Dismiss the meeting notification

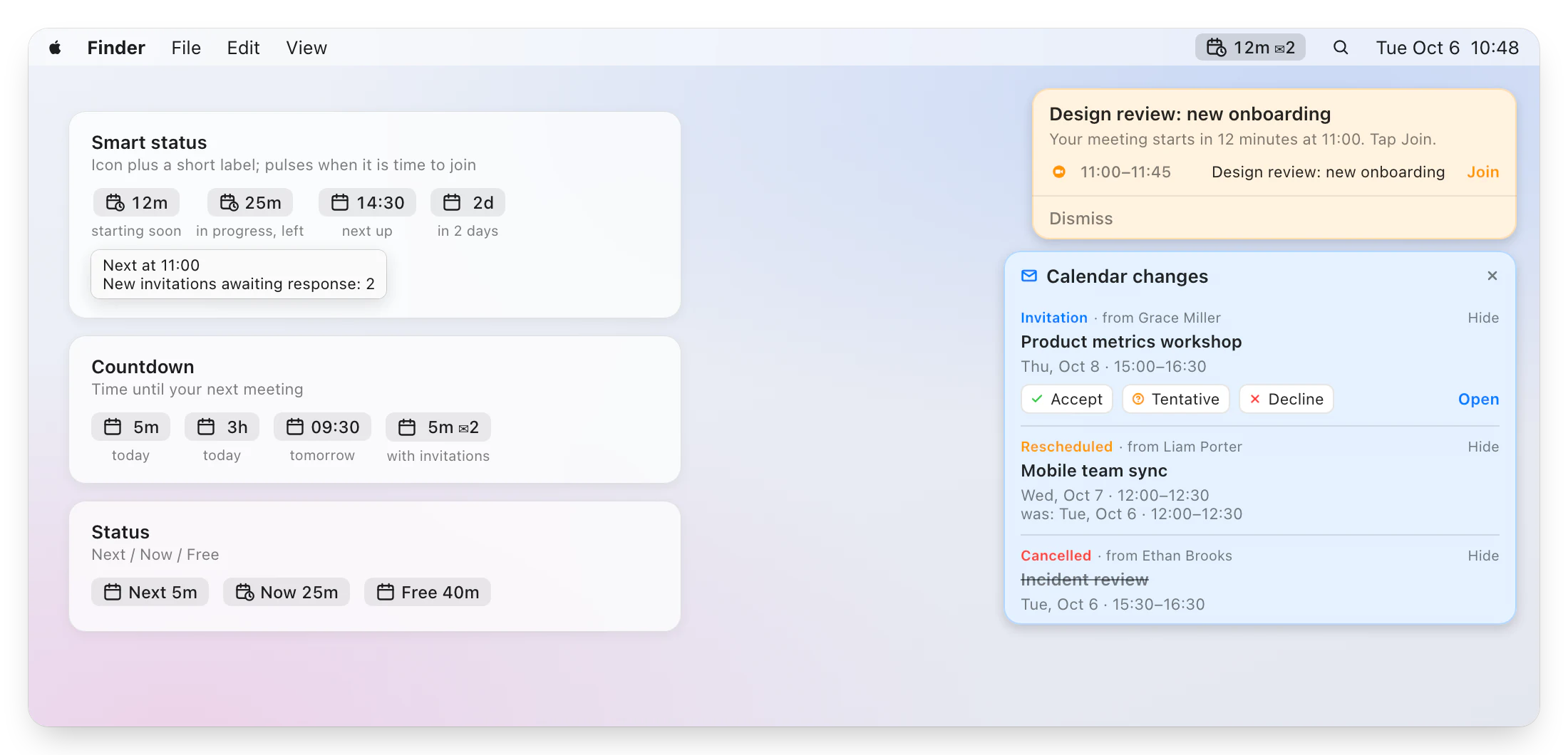click(x=1080, y=219)
